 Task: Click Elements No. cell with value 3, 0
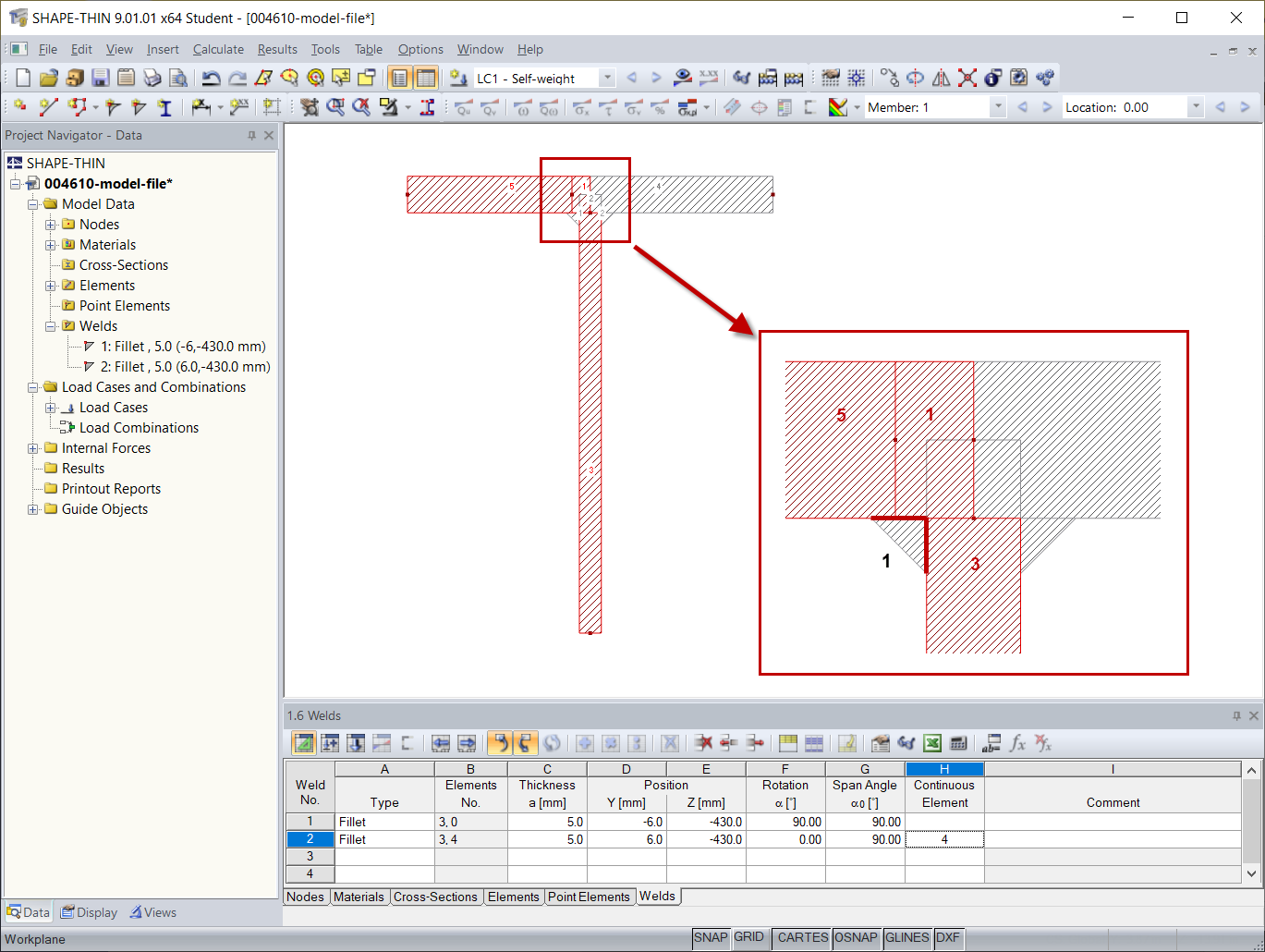(470, 822)
